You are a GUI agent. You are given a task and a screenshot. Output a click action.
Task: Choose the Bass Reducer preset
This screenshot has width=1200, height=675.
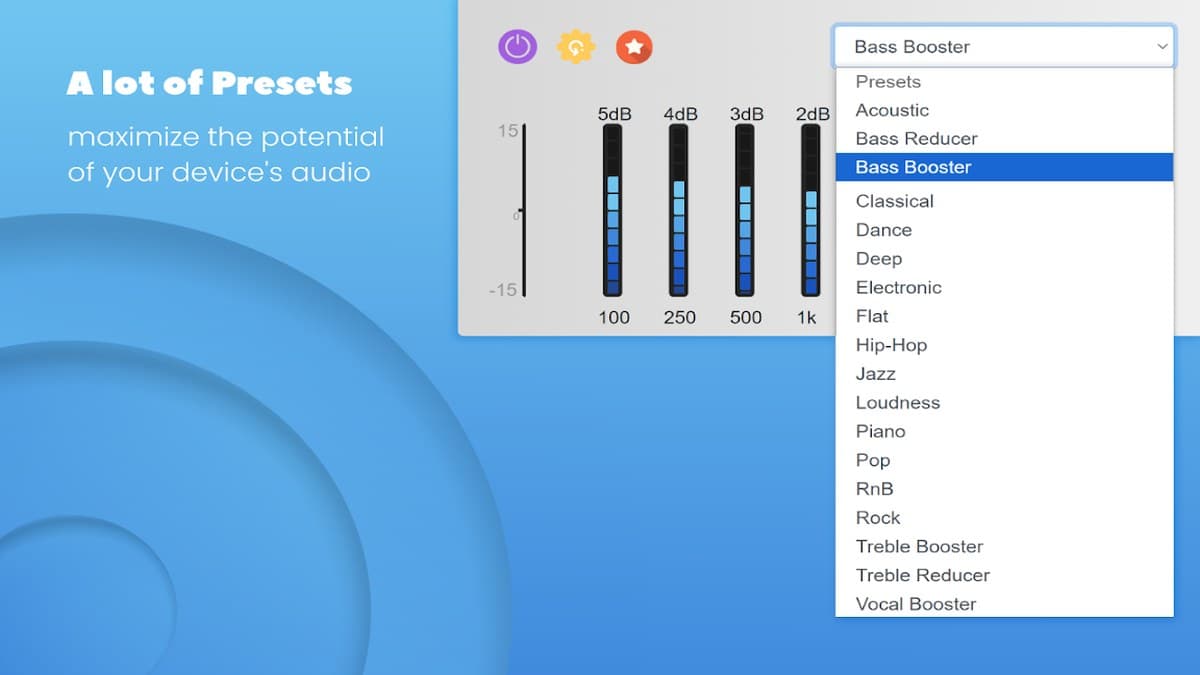pos(1004,139)
